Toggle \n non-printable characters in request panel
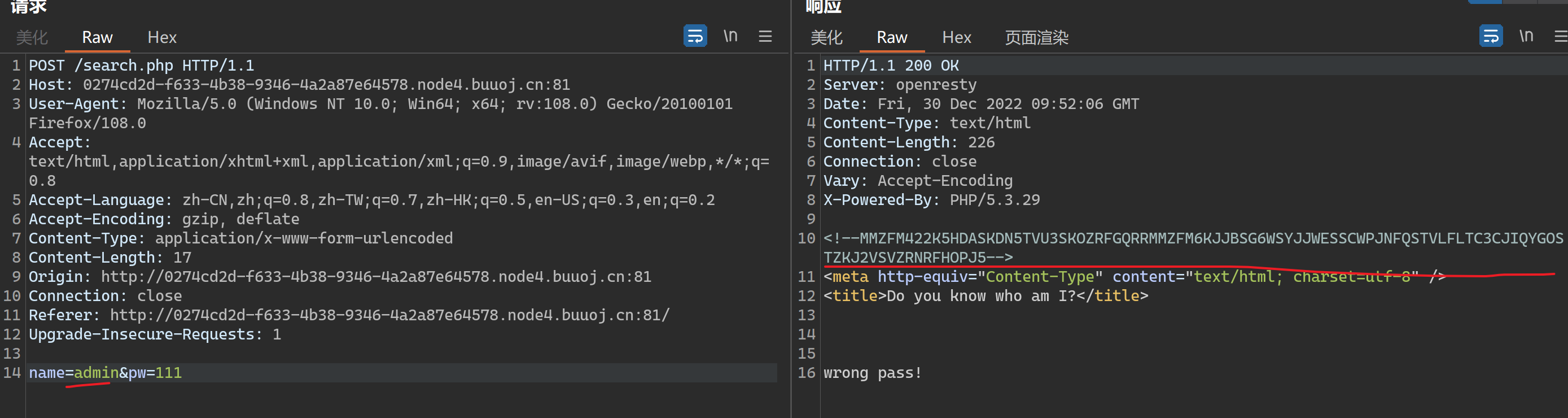The width and height of the screenshot is (1568, 418). [730, 36]
